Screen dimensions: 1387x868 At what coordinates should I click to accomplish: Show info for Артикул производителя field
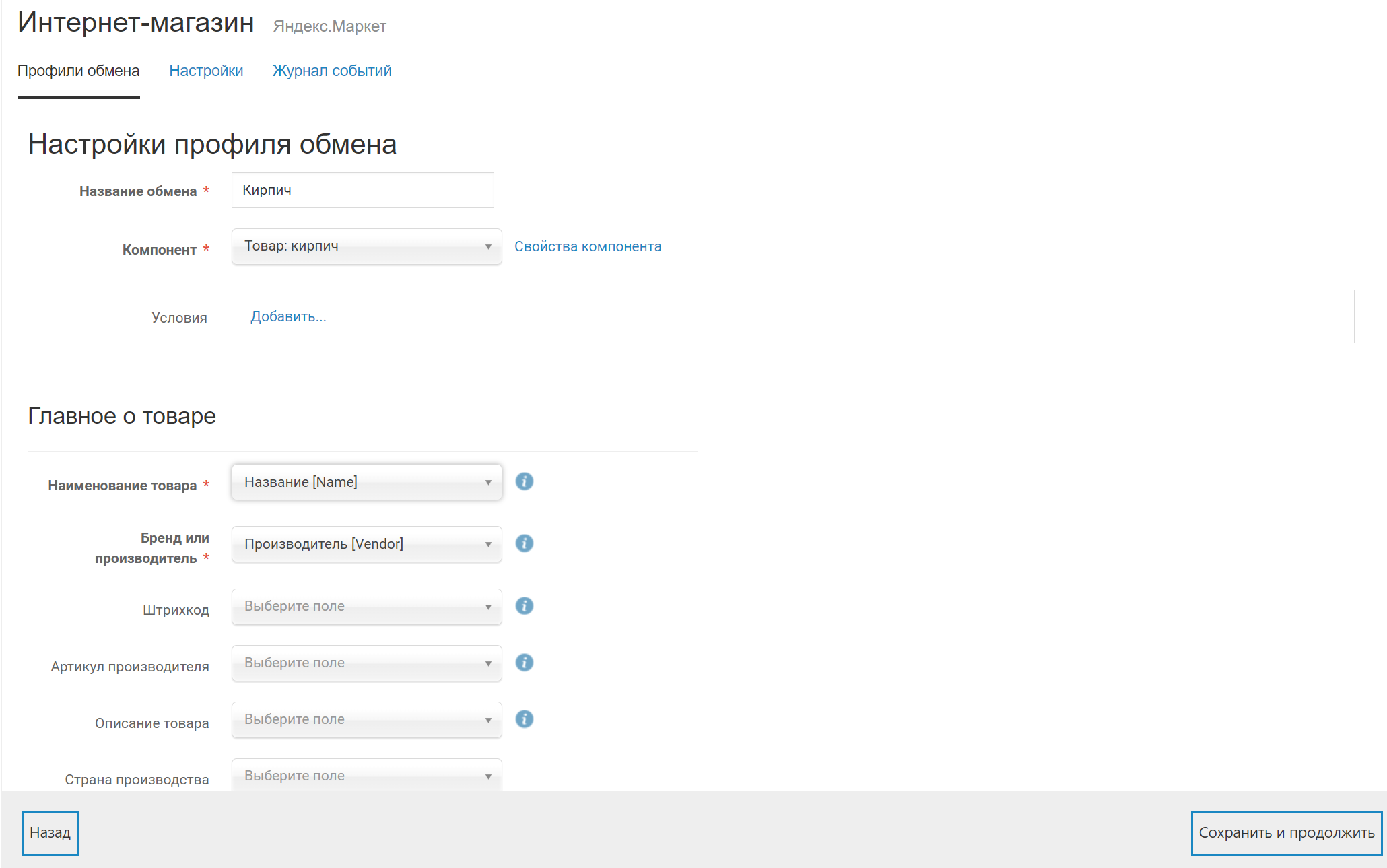tap(524, 663)
